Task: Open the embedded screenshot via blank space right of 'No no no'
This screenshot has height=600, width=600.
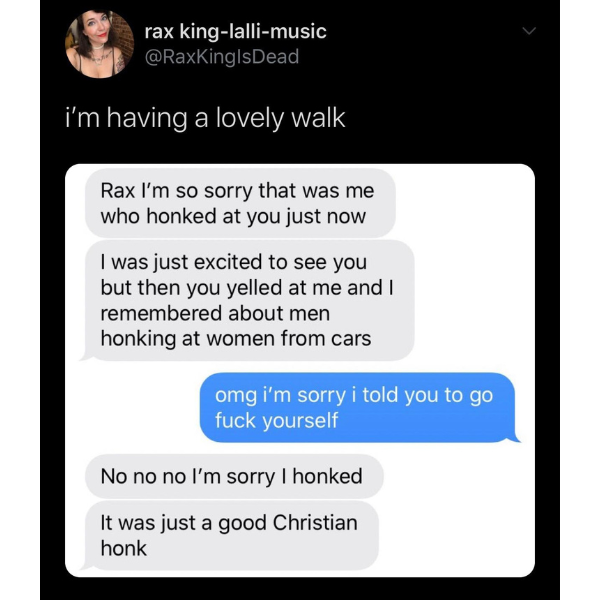Action: pos(457,476)
